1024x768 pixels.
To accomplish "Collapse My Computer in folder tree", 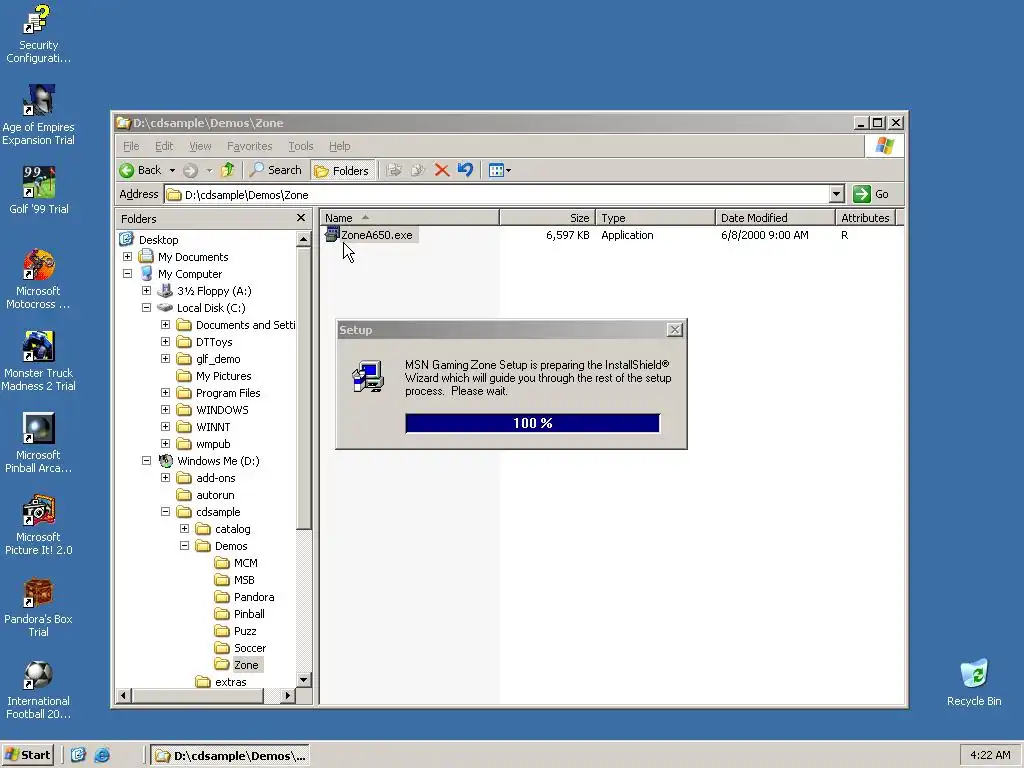I will click(x=128, y=274).
